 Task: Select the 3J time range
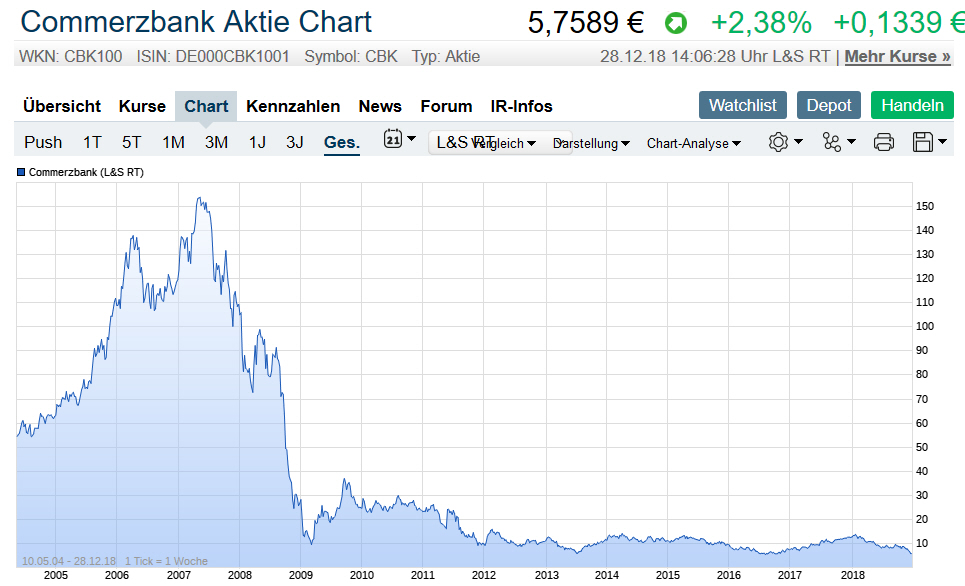(x=294, y=142)
